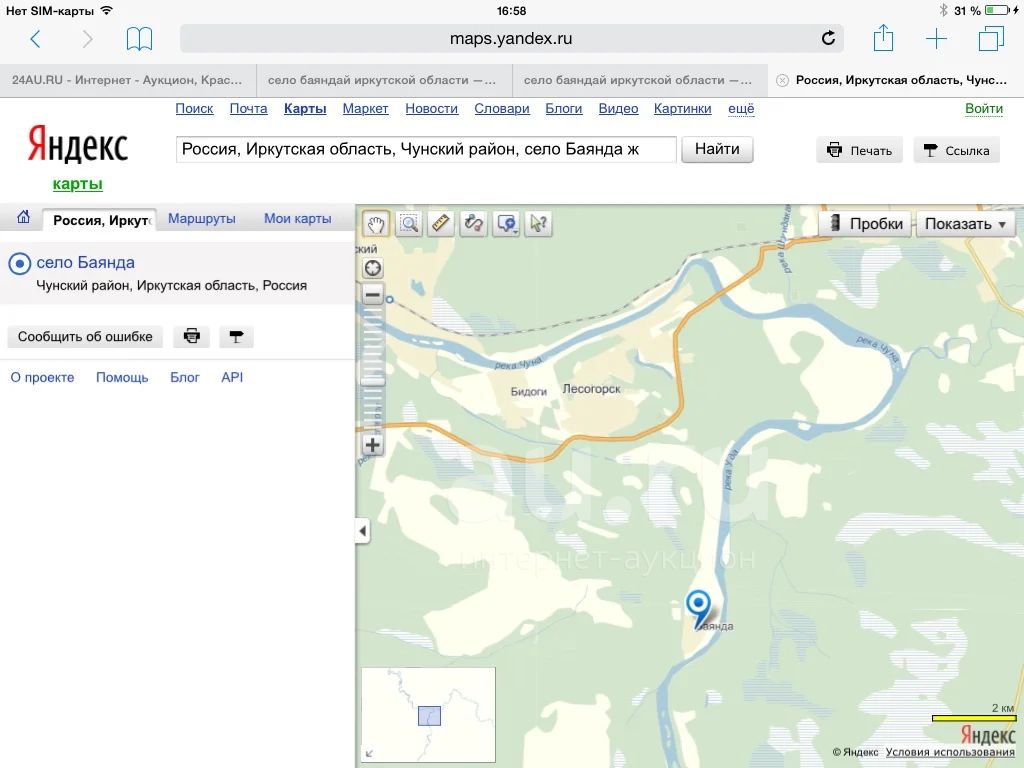Open Safari bookmarks book icon
1024x768 pixels.
139,39
